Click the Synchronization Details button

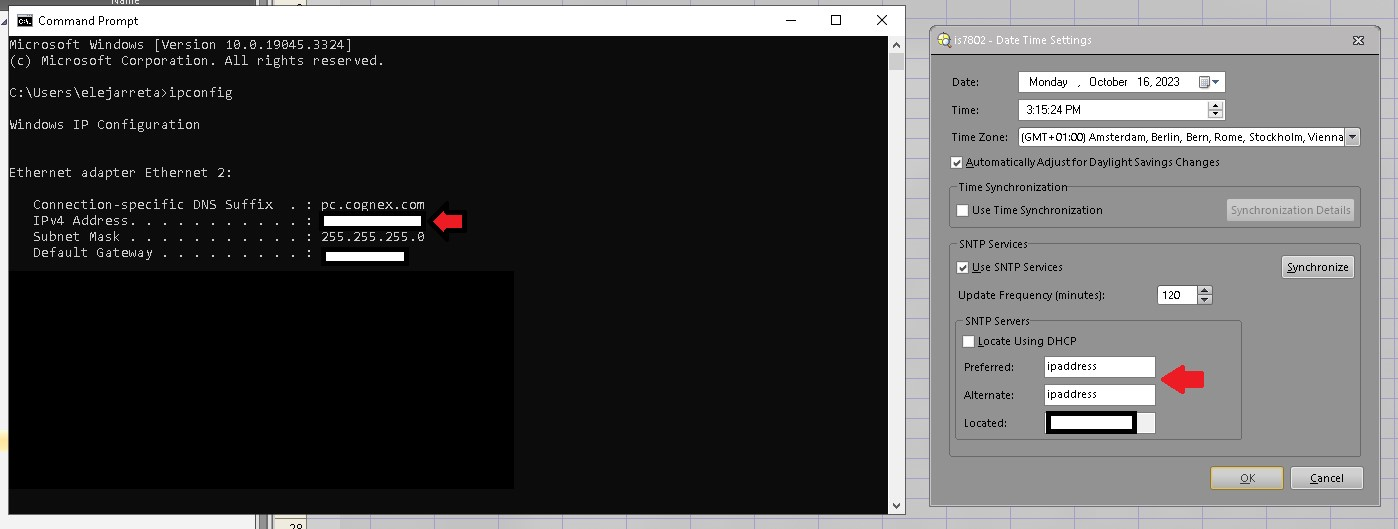point(1290,210)
